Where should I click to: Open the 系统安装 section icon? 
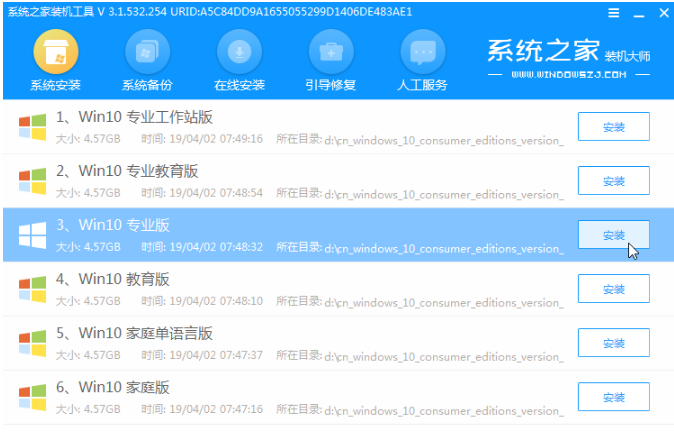coord(56,52)
